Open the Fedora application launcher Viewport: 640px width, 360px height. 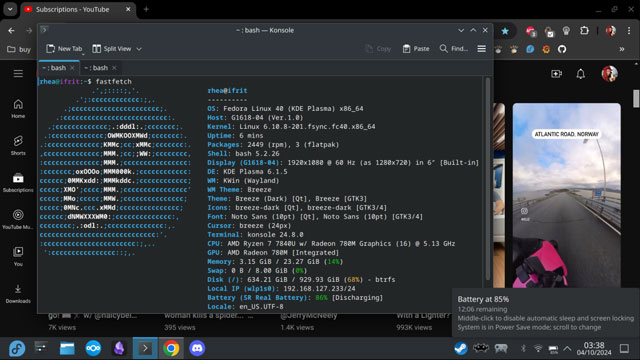[17, 349]
